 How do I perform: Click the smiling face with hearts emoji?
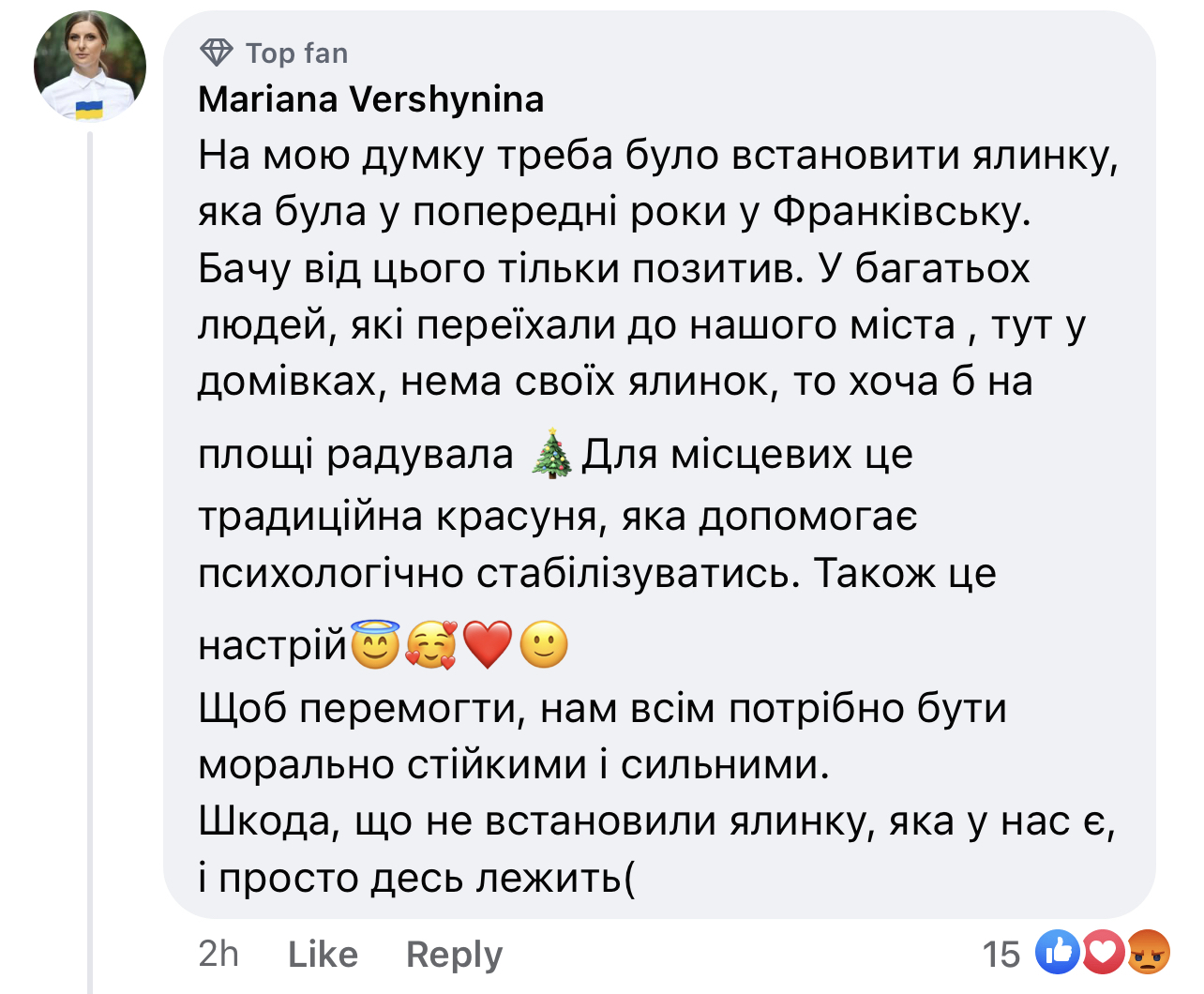(x=430, y=645)
